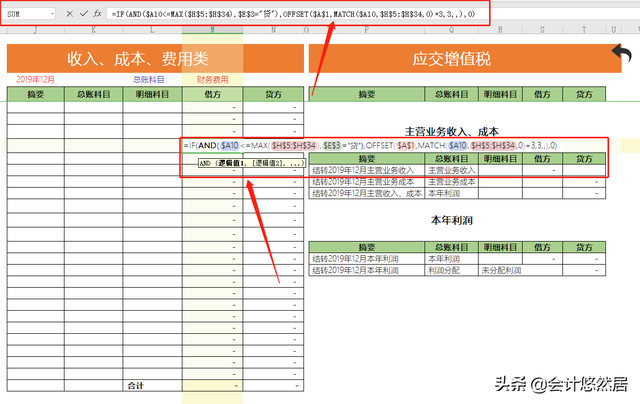Viewport: 640px width, 404px height.
Task: Select 本年利润 cell in 主营业务收入、成本 table
Action: coord(451,193)
